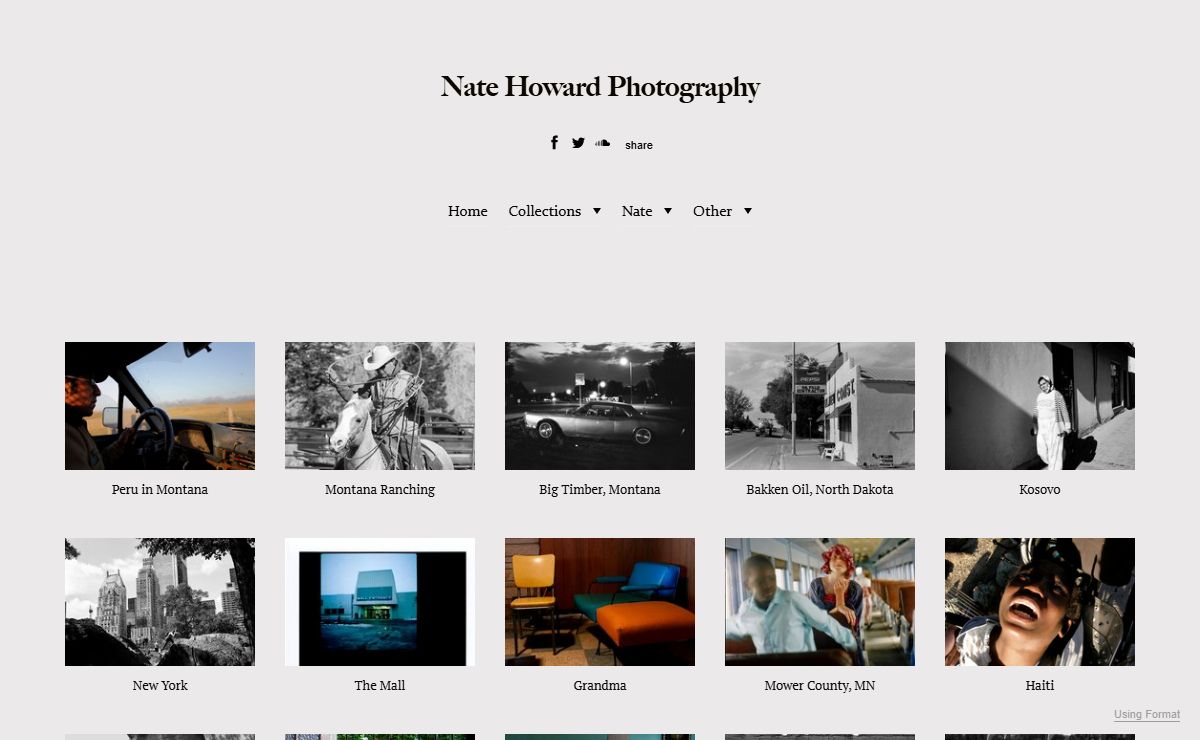The height and width of the screenshot is (740, 1200).
Task: Click the Nate Howard Photography title
Action: point(600,87)
